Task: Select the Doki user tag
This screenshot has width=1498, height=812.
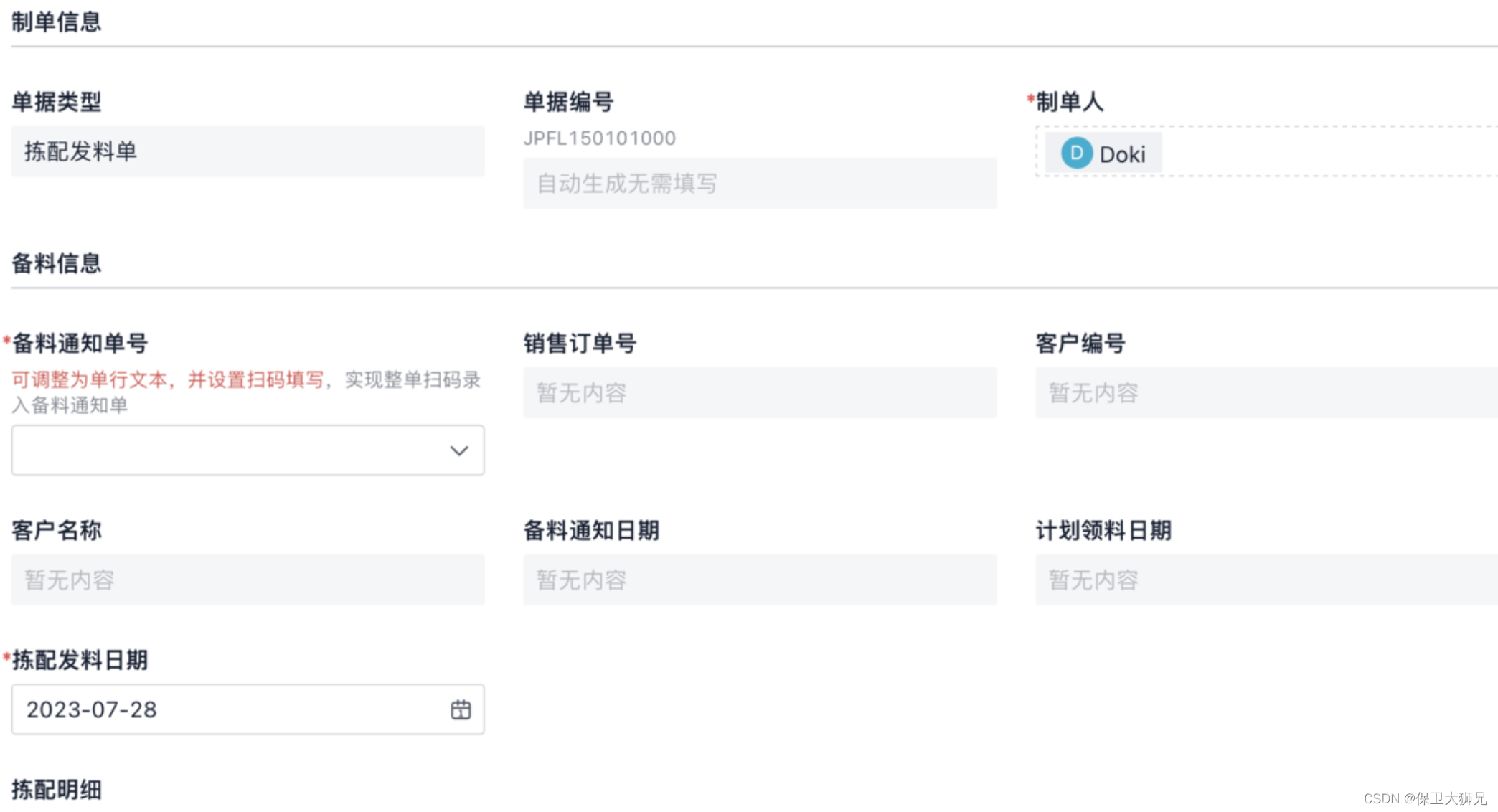Action: (1122, 154)
